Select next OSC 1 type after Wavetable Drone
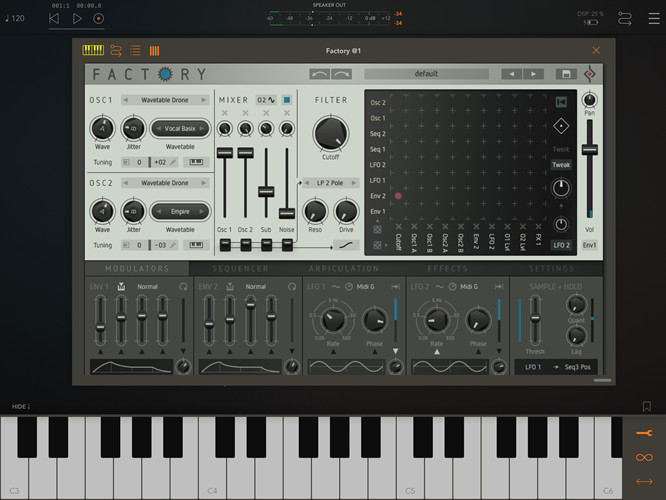This screenshot has width=666, height=500. coord(203,100)
